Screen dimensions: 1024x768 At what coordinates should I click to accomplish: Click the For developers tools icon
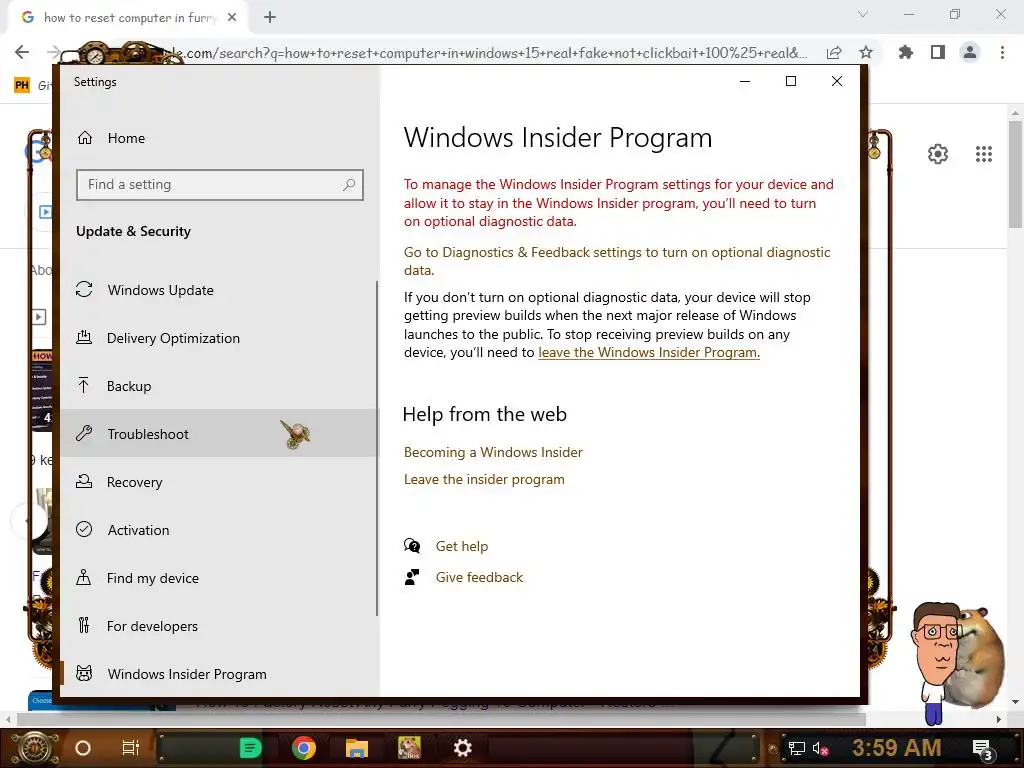coord(84,626)
